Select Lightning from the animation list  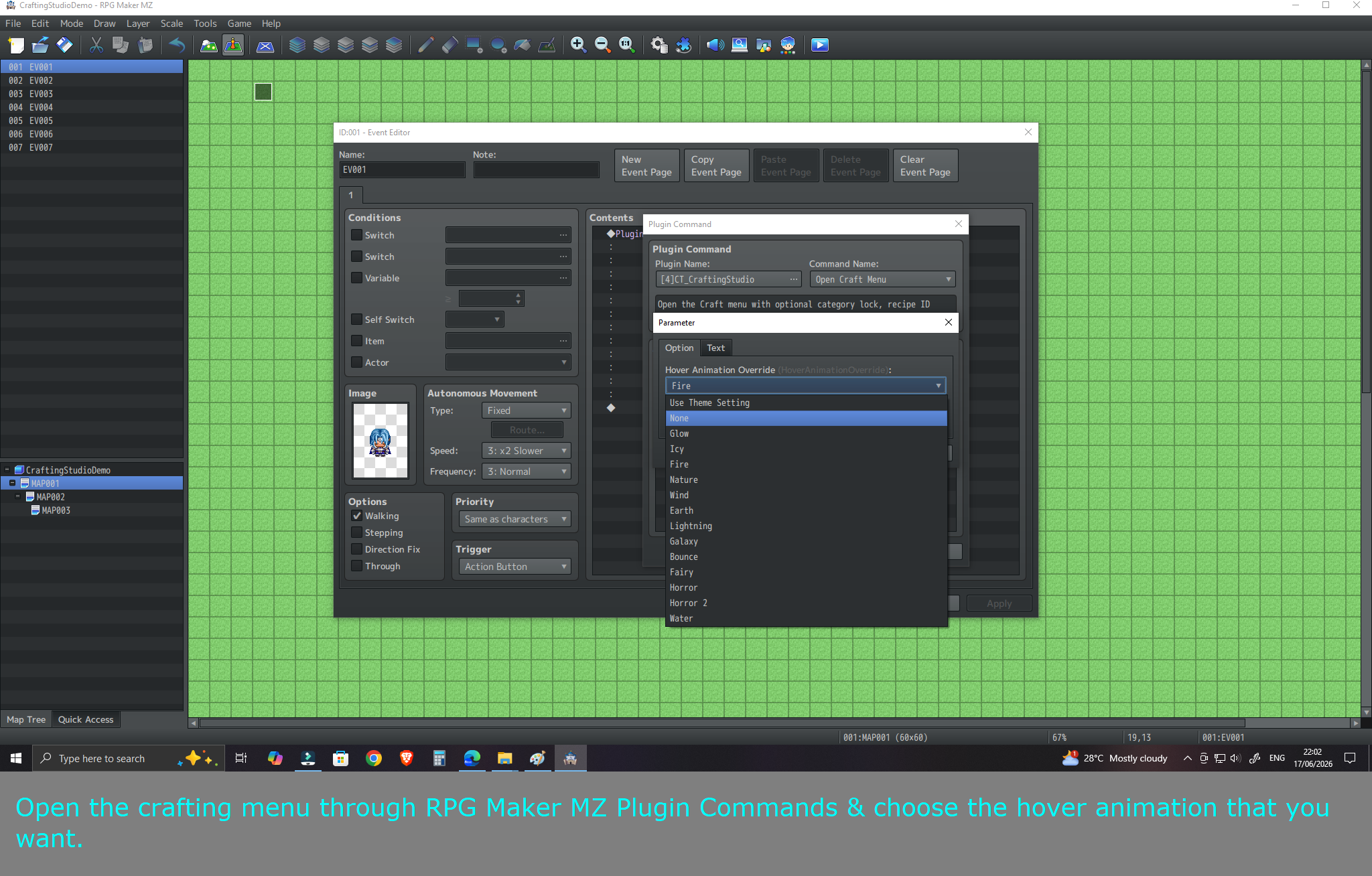(x=807, y=526)
